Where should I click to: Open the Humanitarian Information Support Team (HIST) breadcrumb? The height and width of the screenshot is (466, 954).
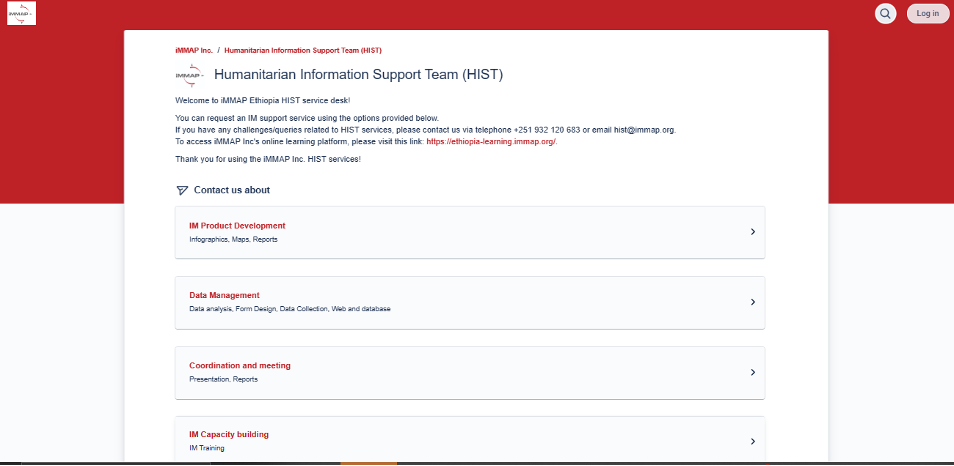coord(303,50)
